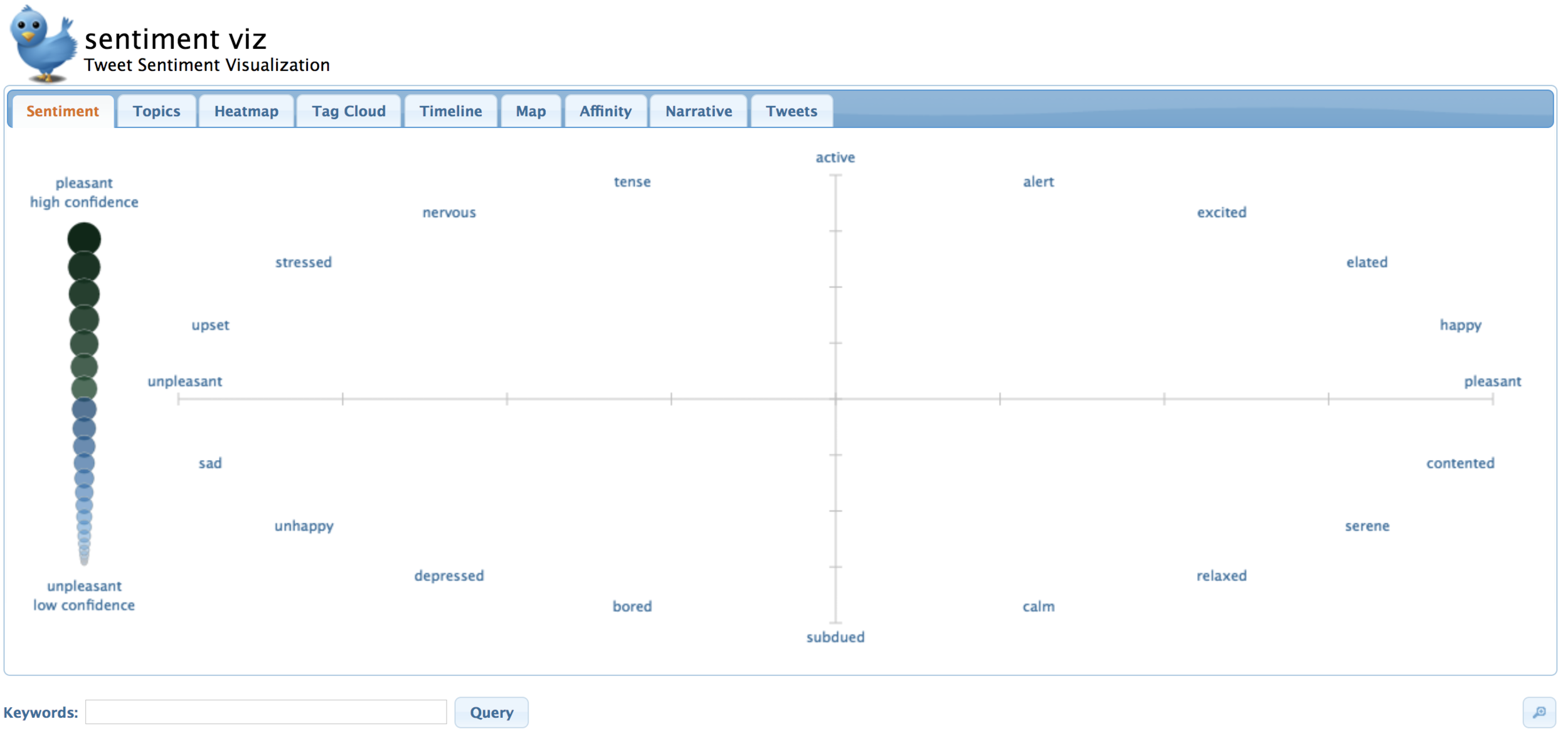
Task: Select the Timeline tab
Action: click(x=450, y=111)
